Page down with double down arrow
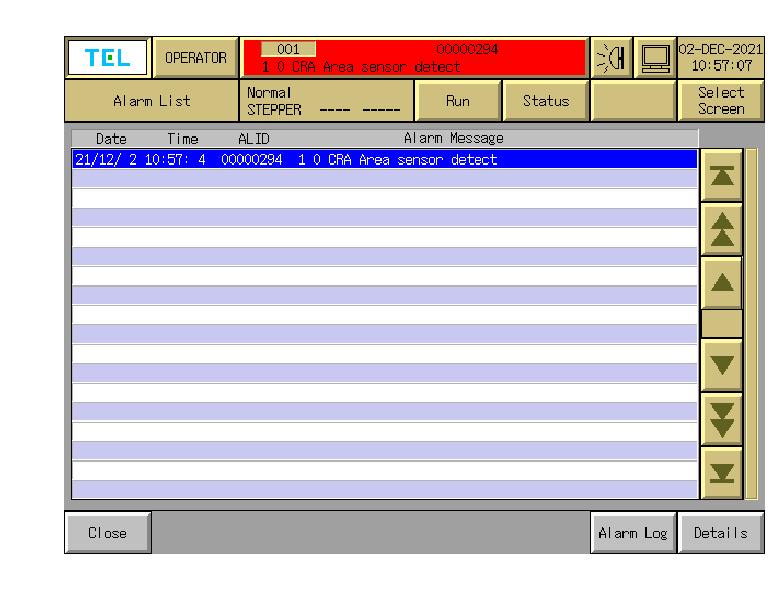The image size is (784, 612). pos(723,415)
